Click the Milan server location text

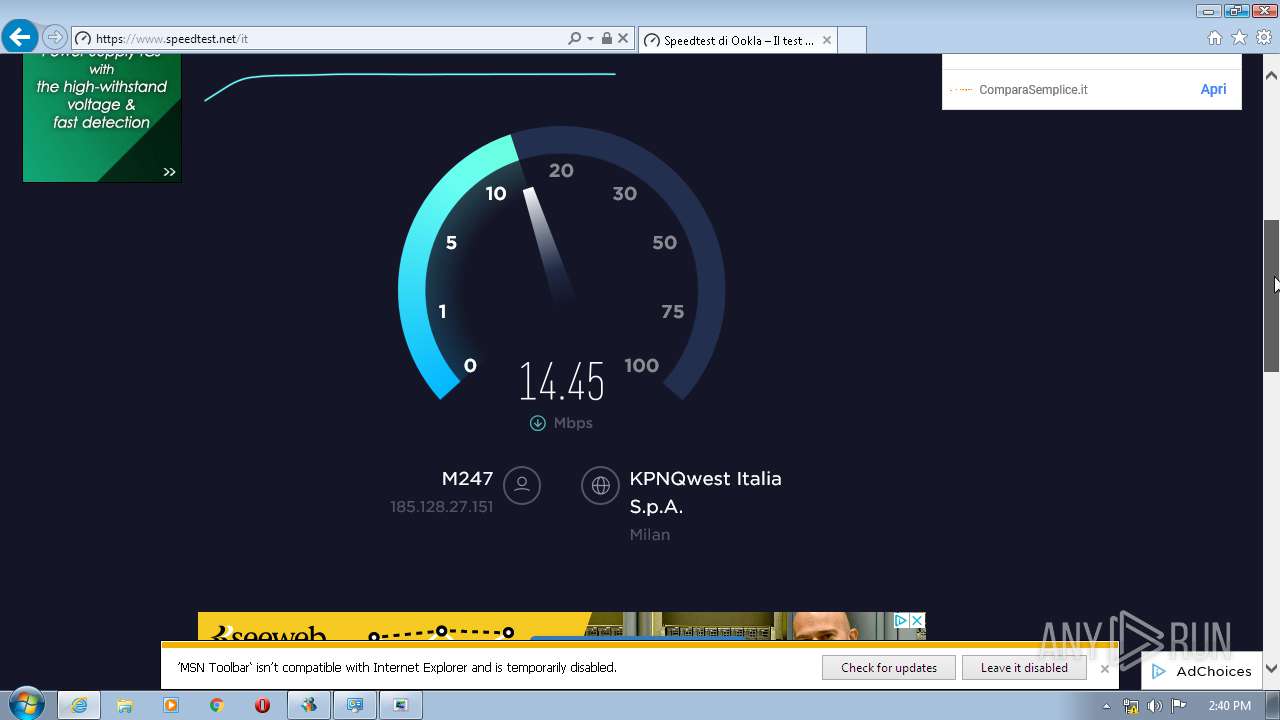[649, 535]
